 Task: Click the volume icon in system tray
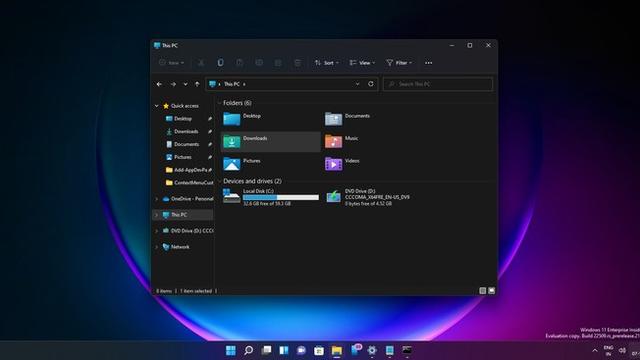pyautogui.click(x=622, y=350)
